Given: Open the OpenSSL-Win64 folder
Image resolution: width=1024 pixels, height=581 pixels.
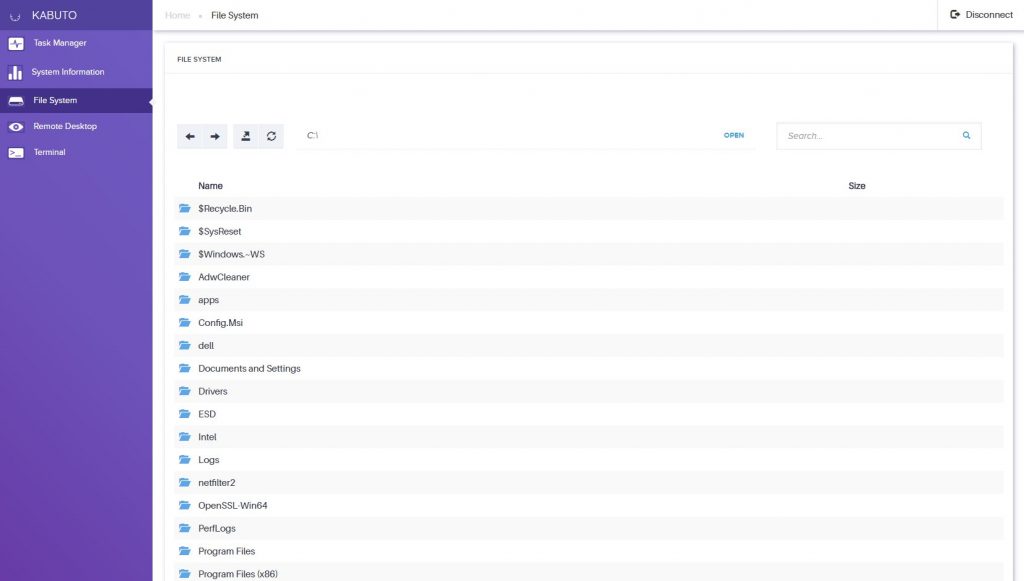Looking at the screenshot, I should (x=232, y=506).
